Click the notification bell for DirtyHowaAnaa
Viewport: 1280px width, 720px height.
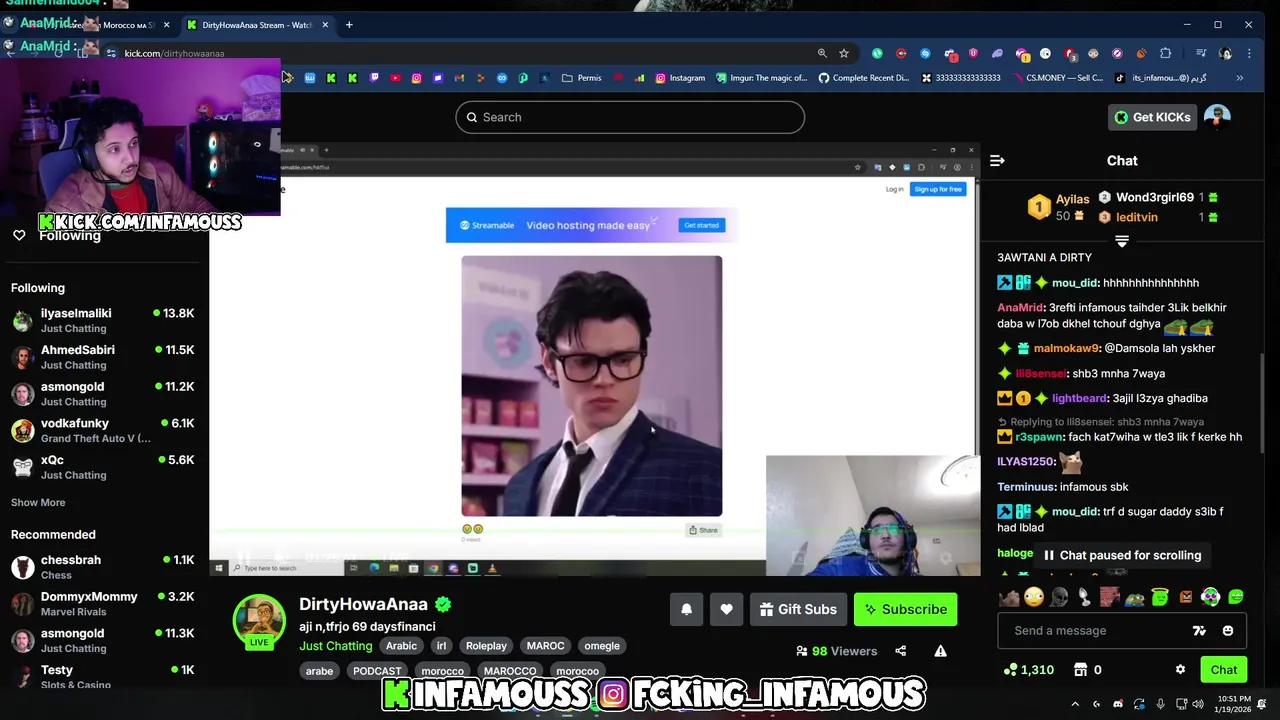(686, 609)
